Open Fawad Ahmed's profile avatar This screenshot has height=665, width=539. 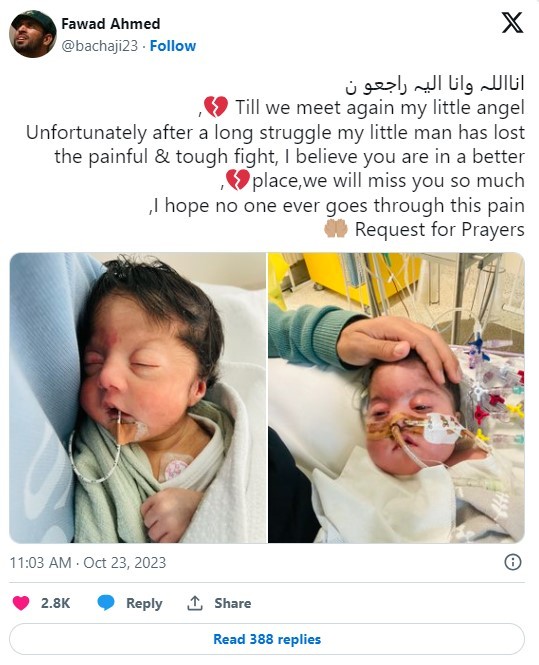pyautogui.click(x=33, y=34)
